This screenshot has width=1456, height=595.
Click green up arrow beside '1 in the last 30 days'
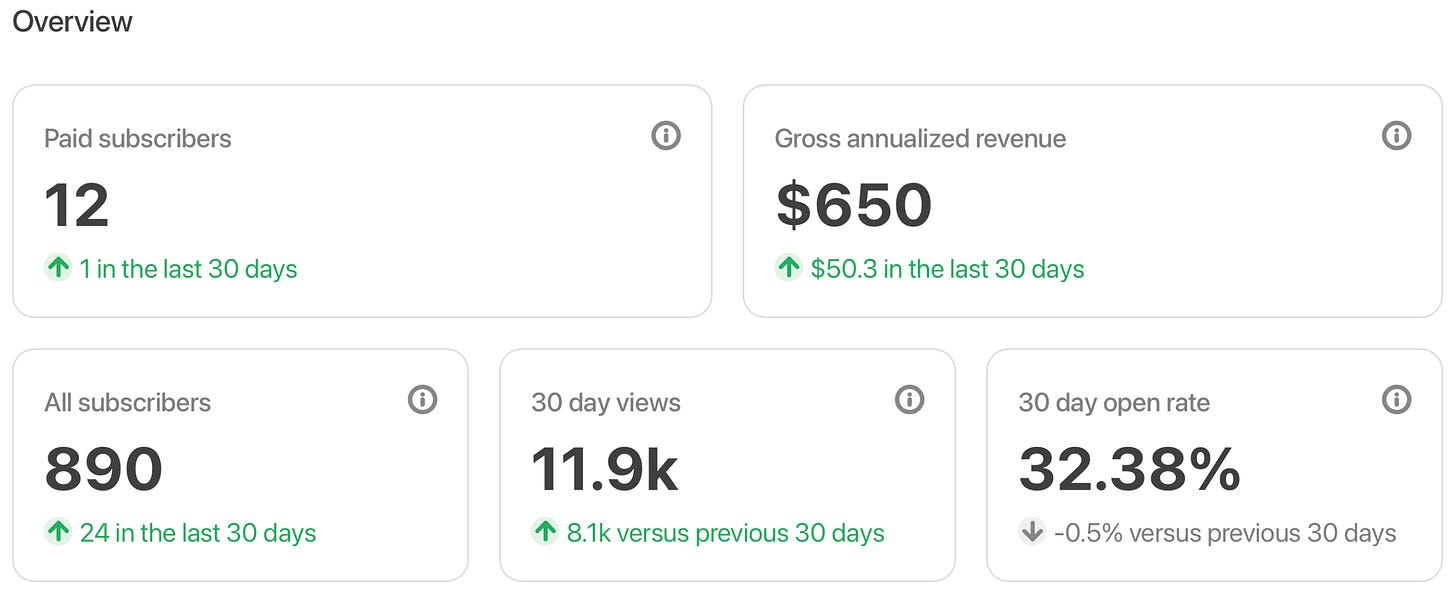point(58,268)
